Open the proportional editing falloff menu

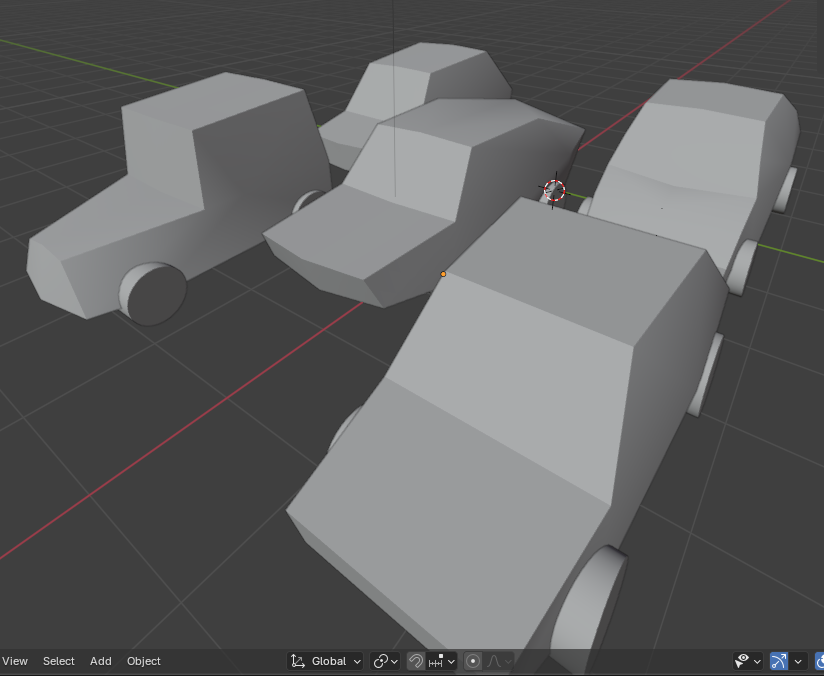(x=499, y=661)
